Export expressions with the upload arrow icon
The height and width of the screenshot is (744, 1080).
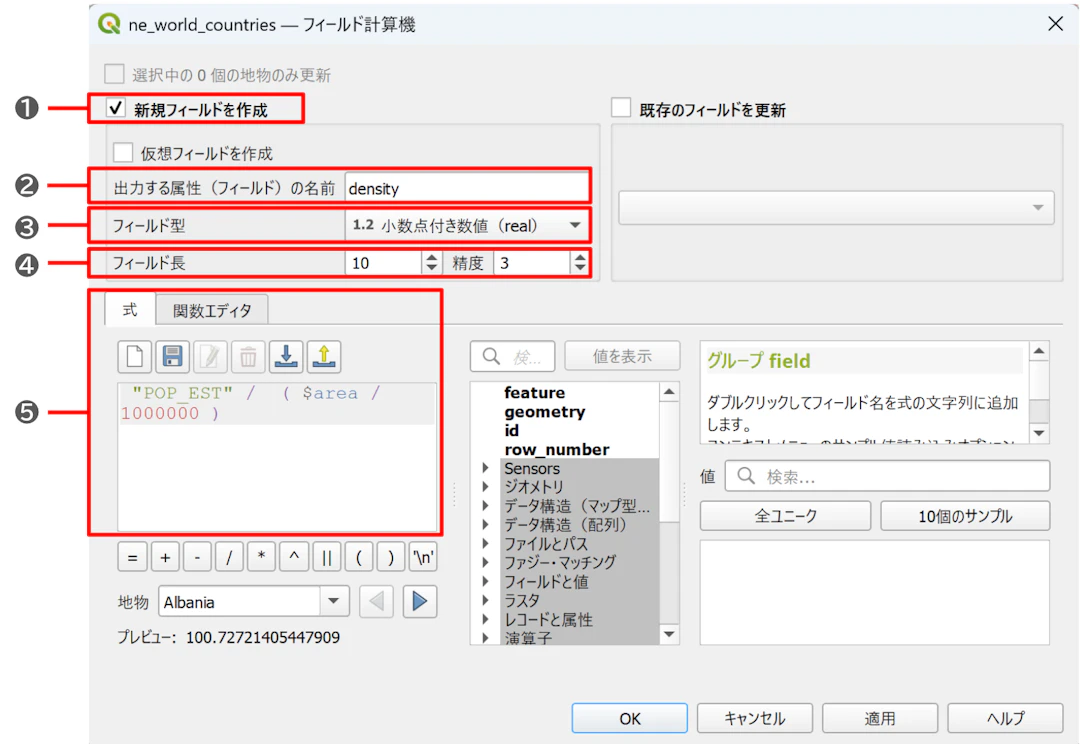[324, 357]
